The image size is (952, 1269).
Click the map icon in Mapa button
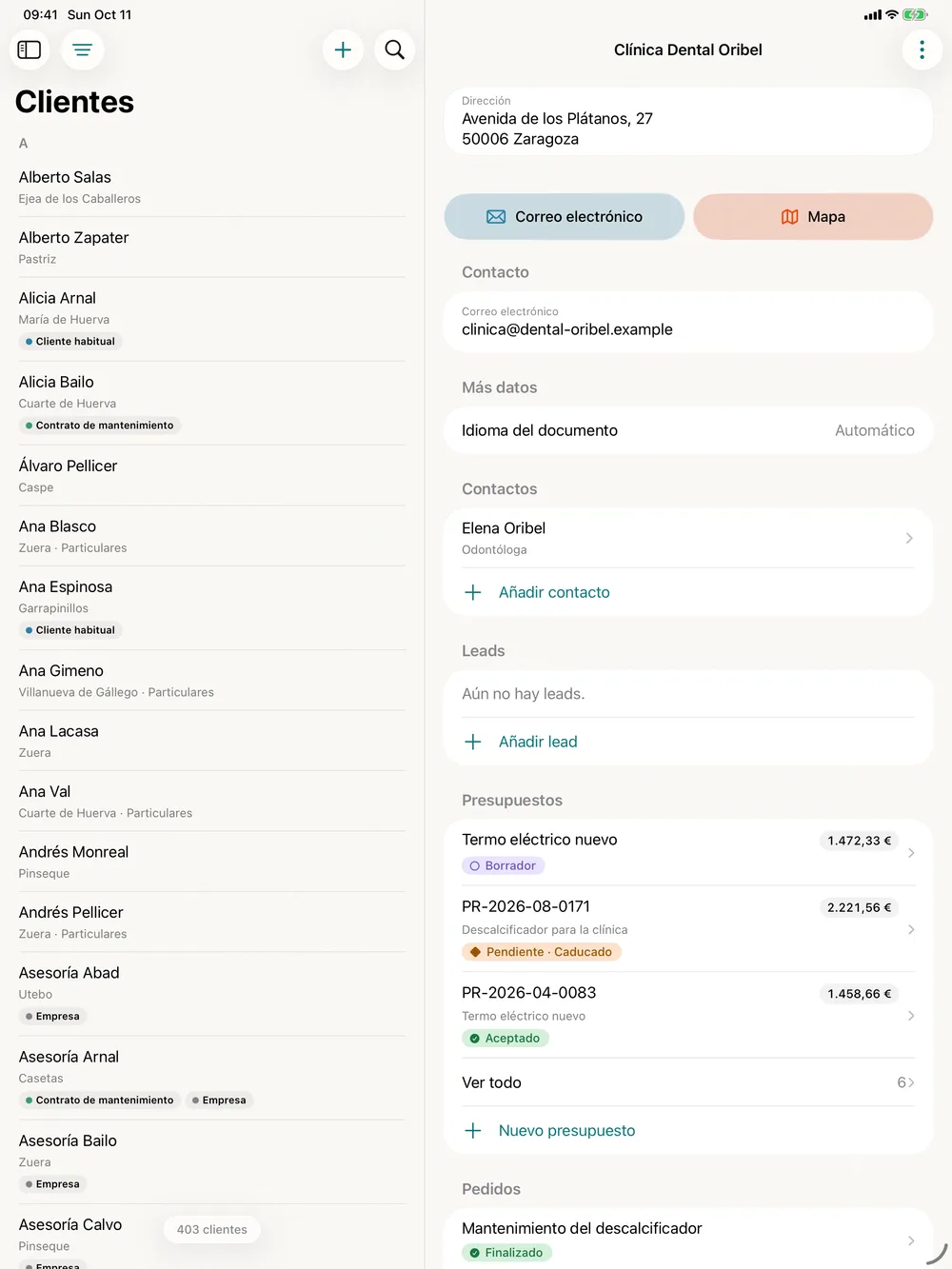click(x=790, y=217)
